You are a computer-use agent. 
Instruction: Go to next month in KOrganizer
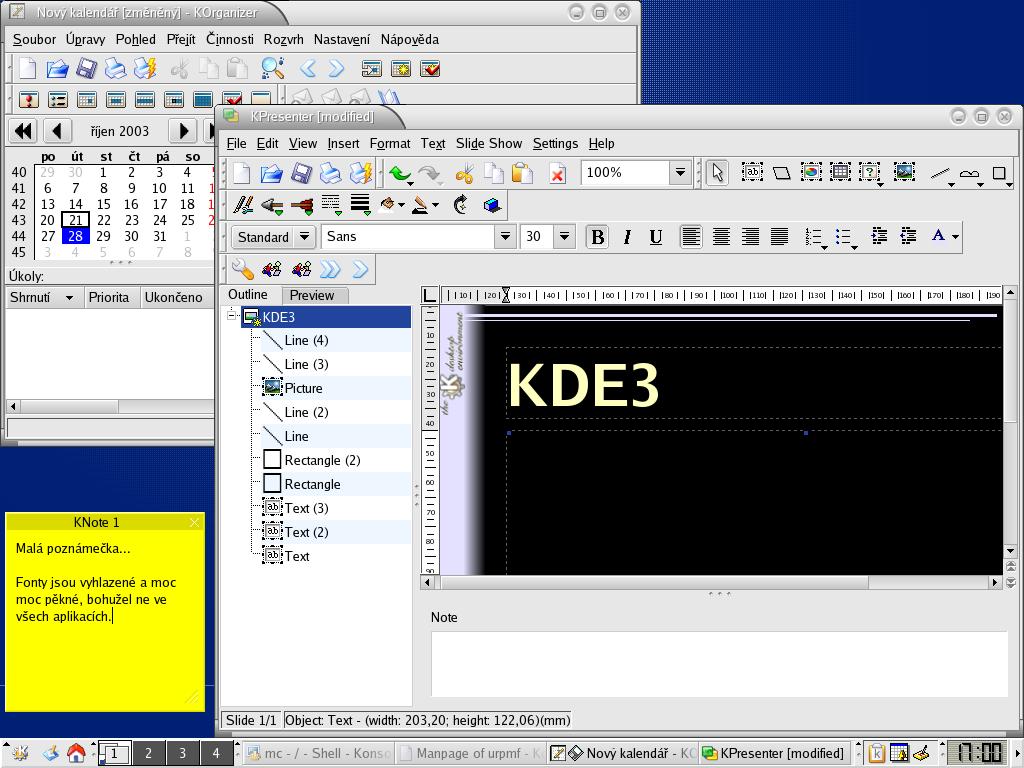pyautogui.click(x=184, y=131)
